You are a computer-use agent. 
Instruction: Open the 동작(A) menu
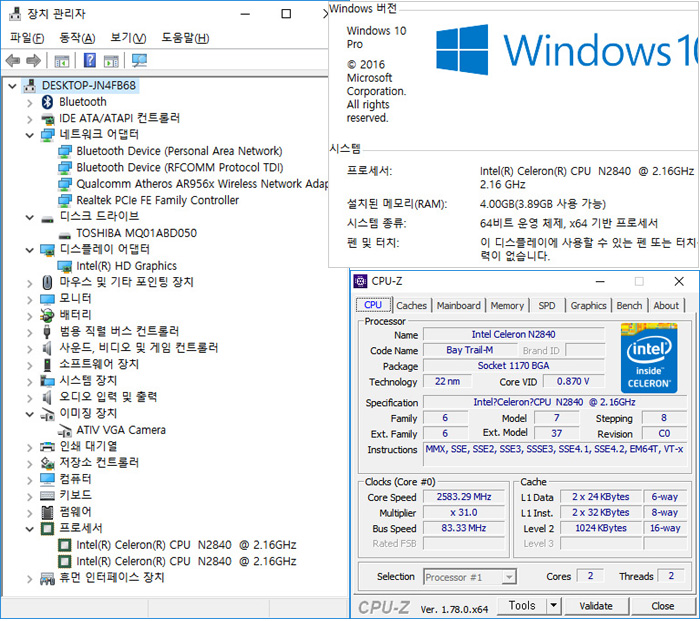pyautogui.click(x=77, y=38)
